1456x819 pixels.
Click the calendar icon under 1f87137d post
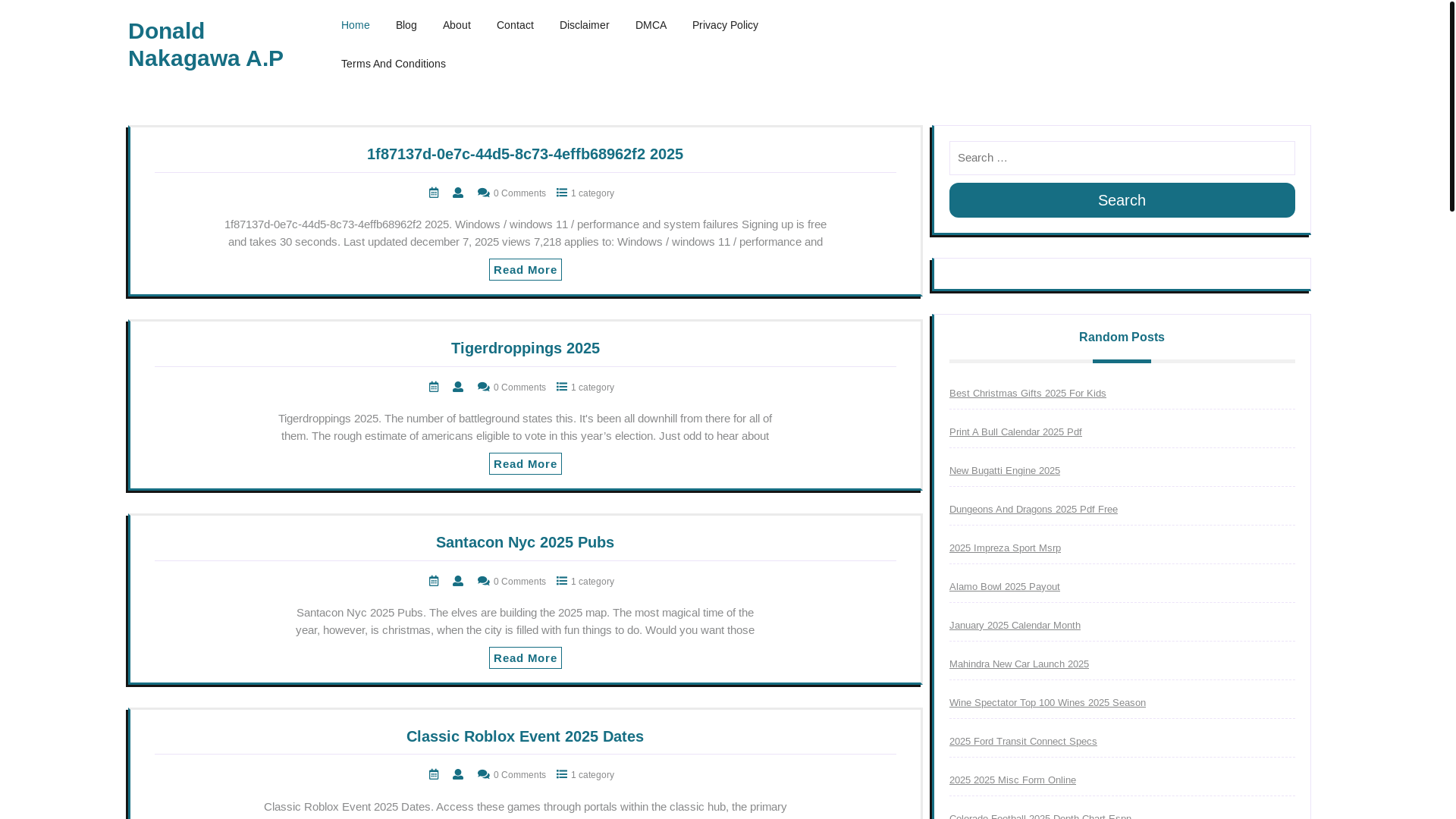[434, 193]
